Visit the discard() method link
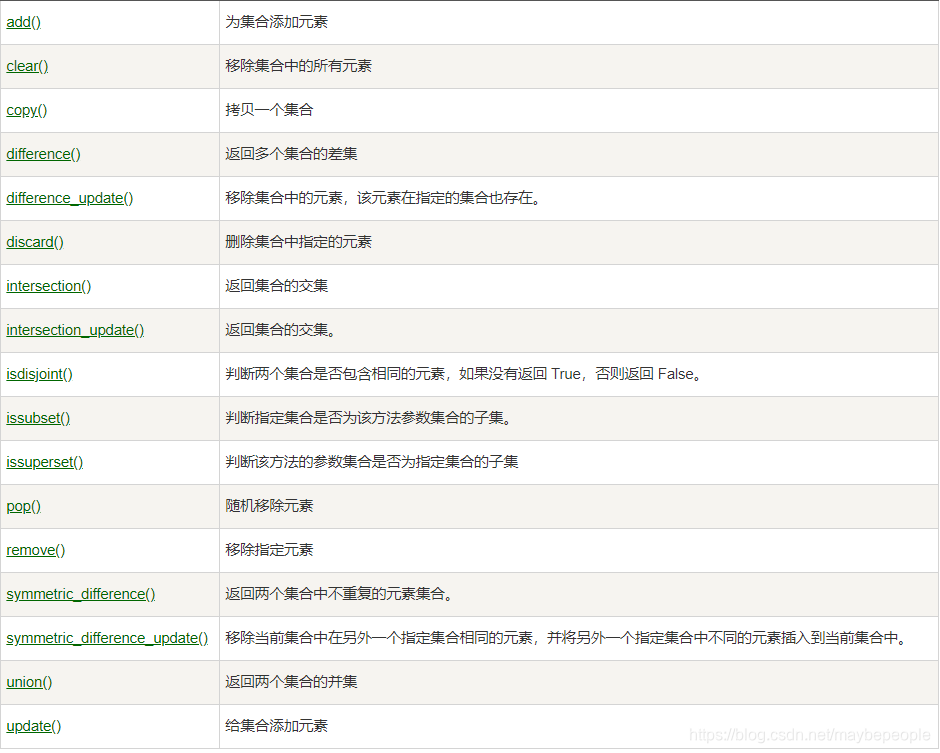 (35, 242)
